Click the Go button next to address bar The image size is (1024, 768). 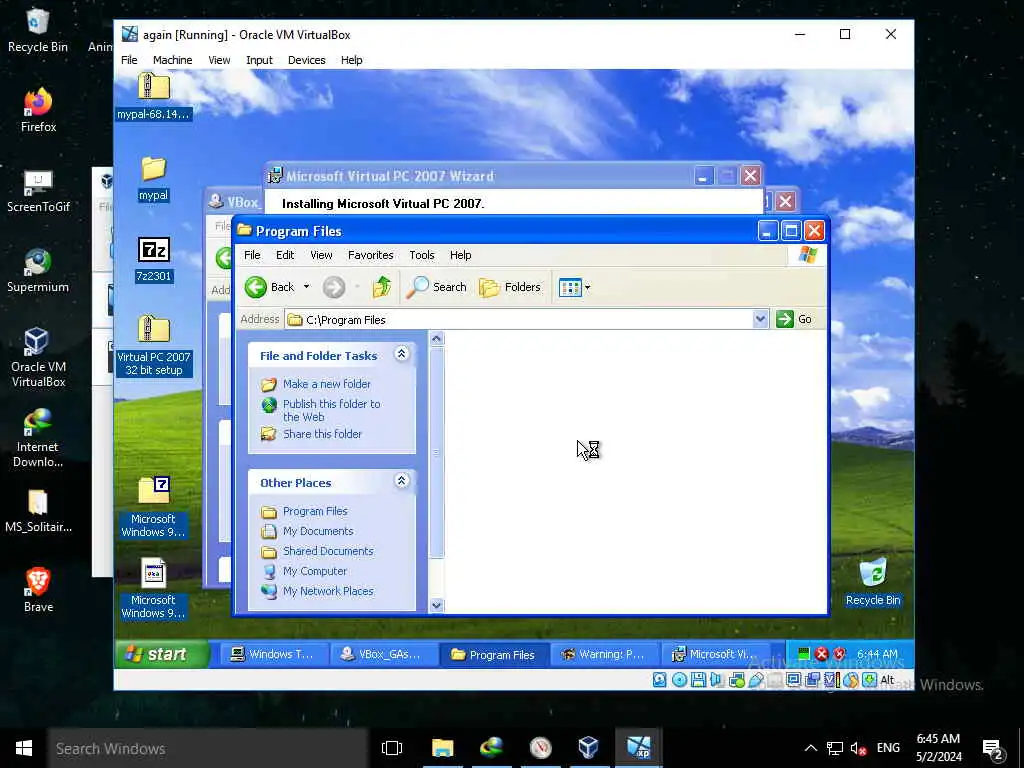coord(795,319)
